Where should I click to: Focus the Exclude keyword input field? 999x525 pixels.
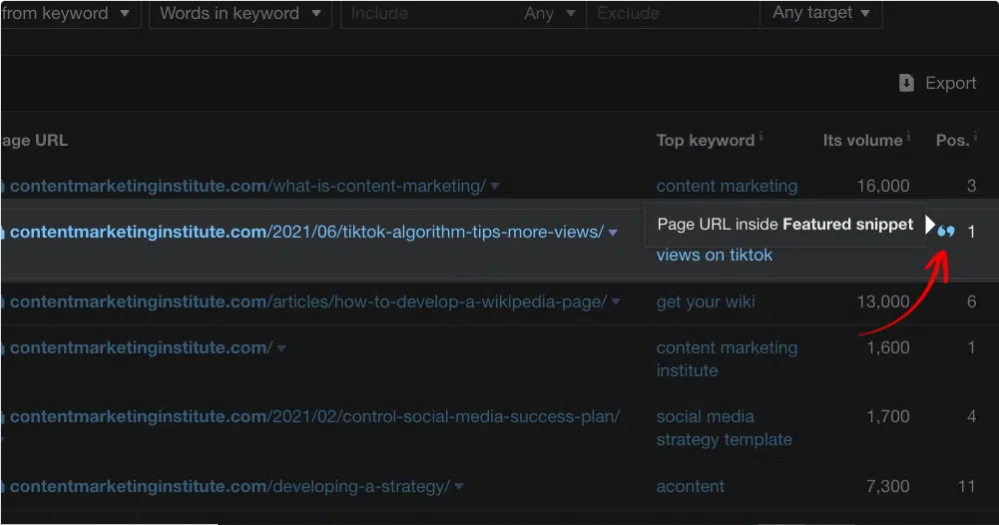[x=673, y=13]
